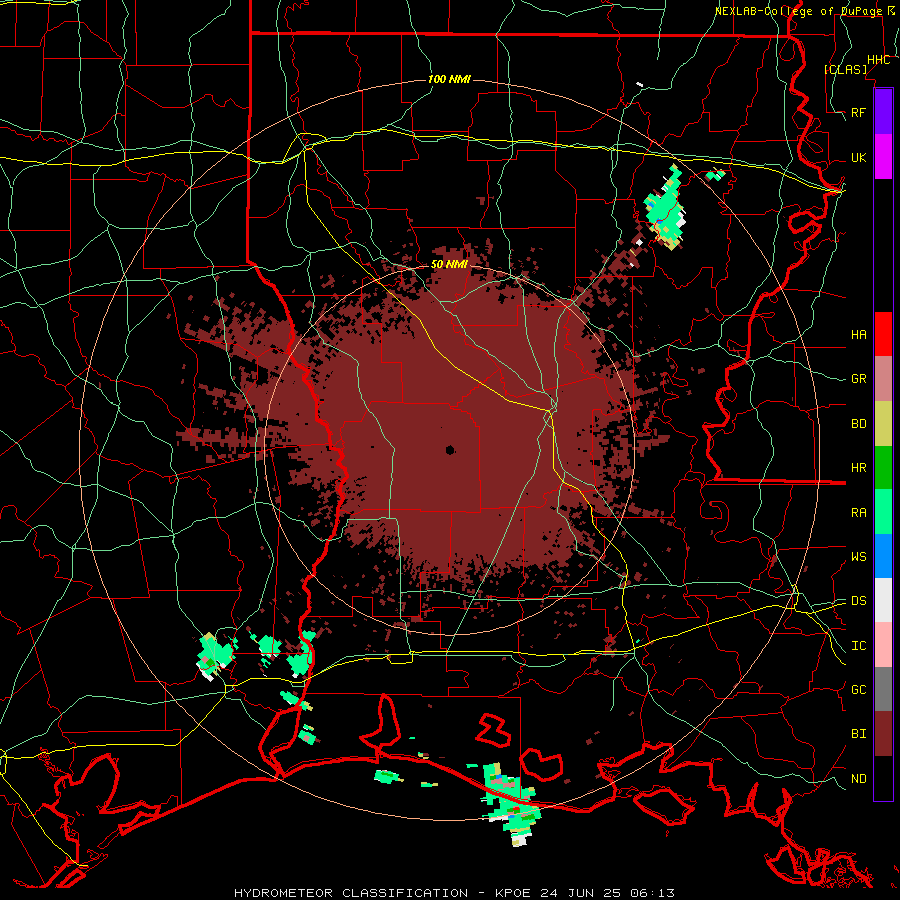This screenshot has width=900, height=900.
Task: Click the 50 NMI range ring label
Action: (449, 265)
